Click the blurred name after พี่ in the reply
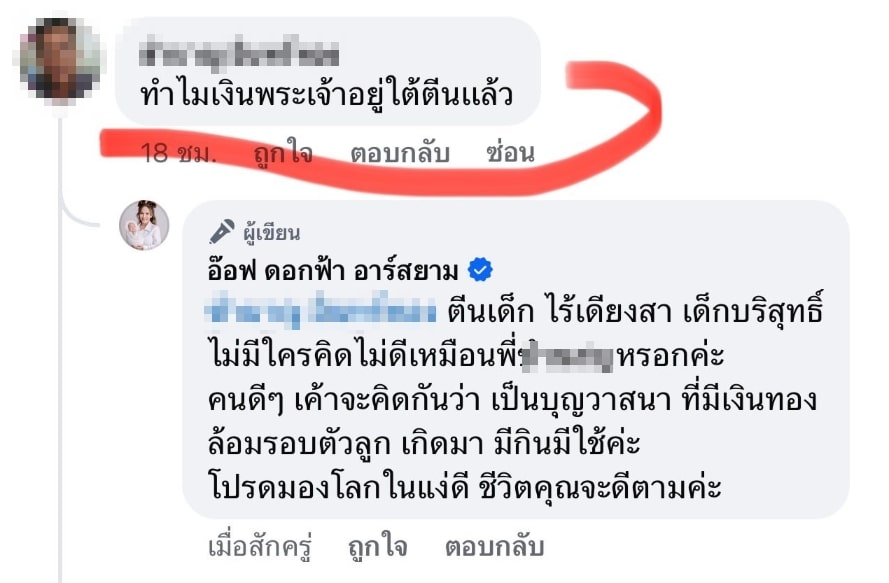Viewport: 889px width, 583px height. [568, 356]
